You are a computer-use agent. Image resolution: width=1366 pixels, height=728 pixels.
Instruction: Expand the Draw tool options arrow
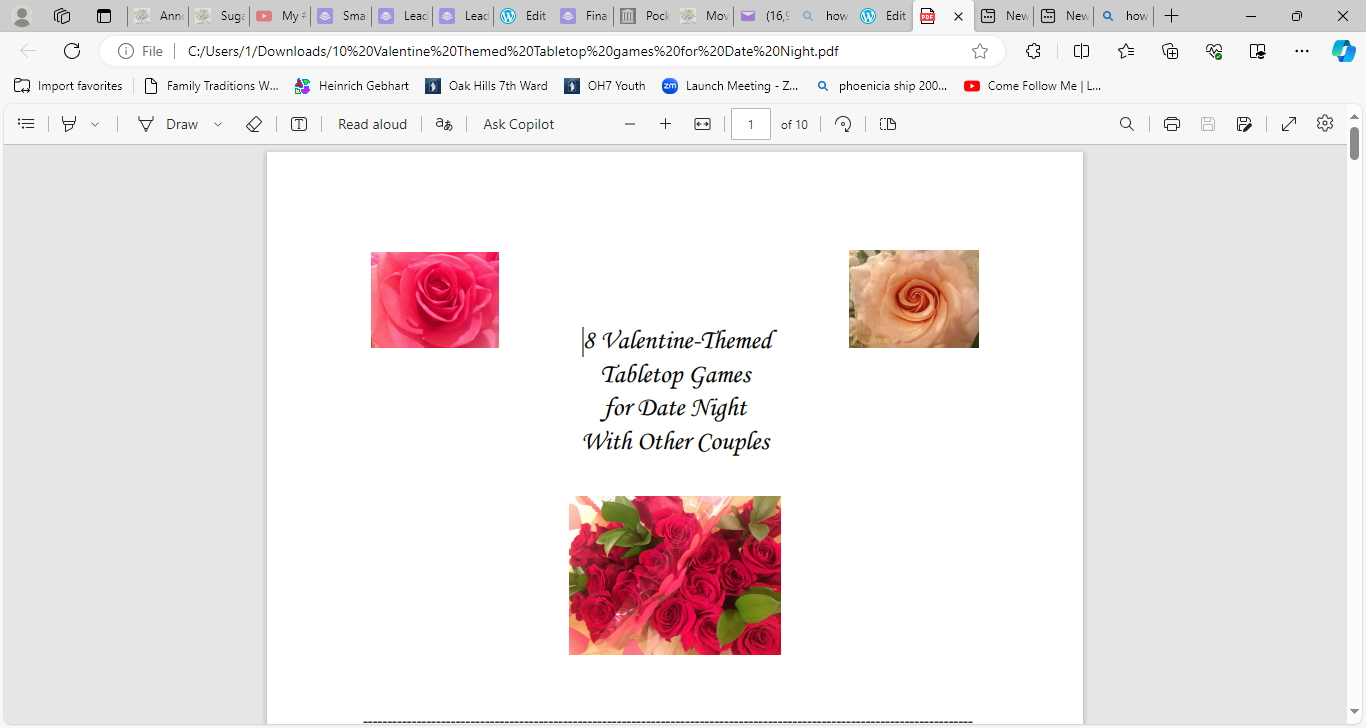[x=218, y=124]
